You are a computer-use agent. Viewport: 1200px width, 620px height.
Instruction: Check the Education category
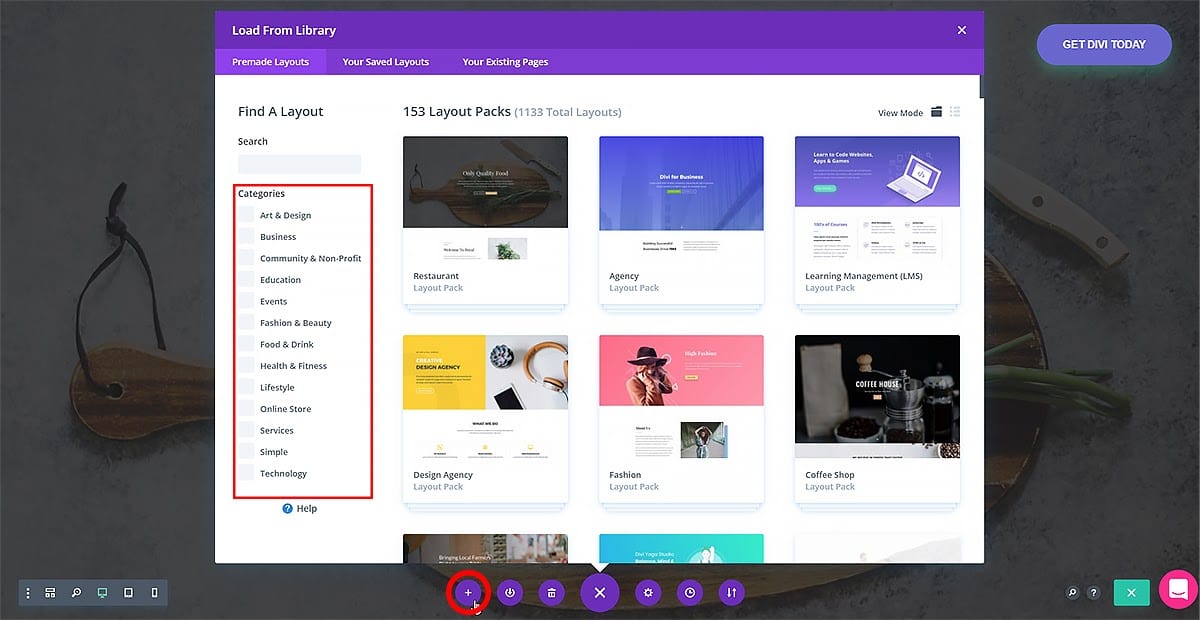246,280
